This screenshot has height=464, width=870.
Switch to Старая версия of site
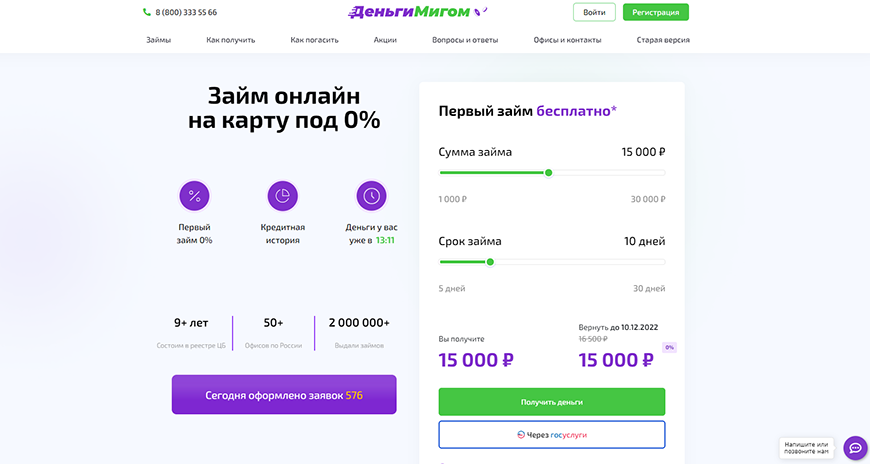click(x=663, y=40)
